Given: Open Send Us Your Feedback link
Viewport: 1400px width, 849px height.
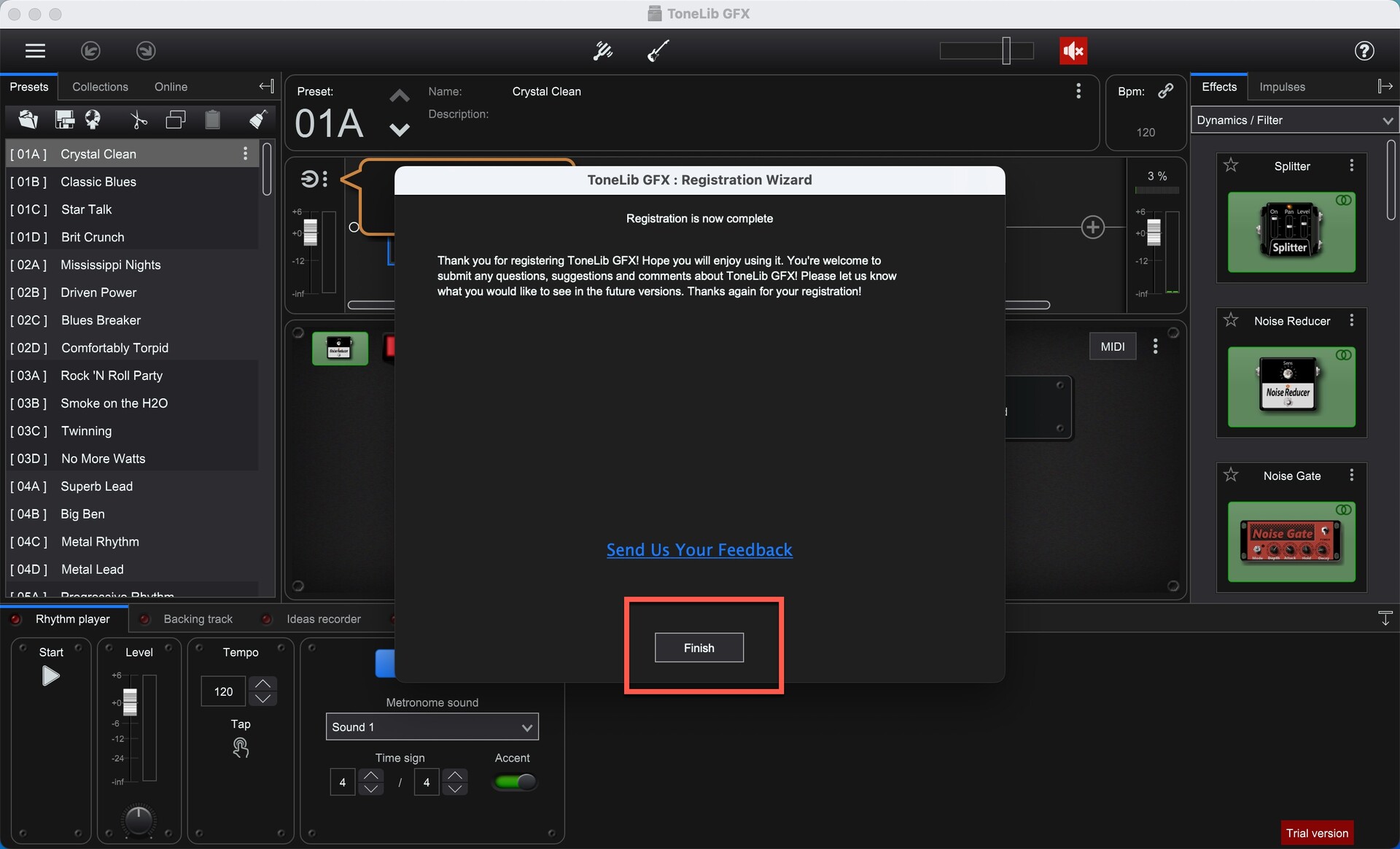Looking at the screenshot, I should pos(699,549).
